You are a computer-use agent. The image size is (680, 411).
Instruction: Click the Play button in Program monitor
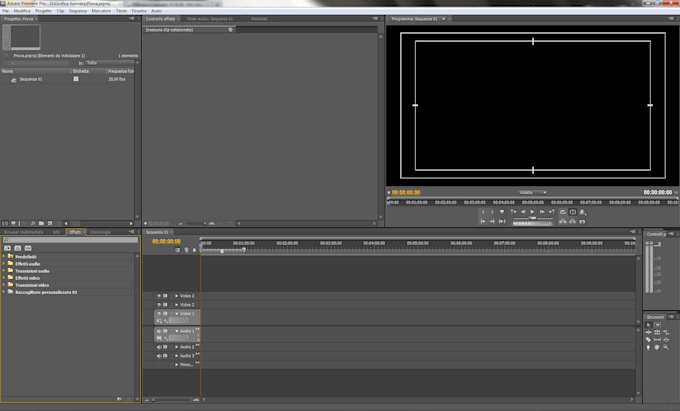tap(532, 212)
